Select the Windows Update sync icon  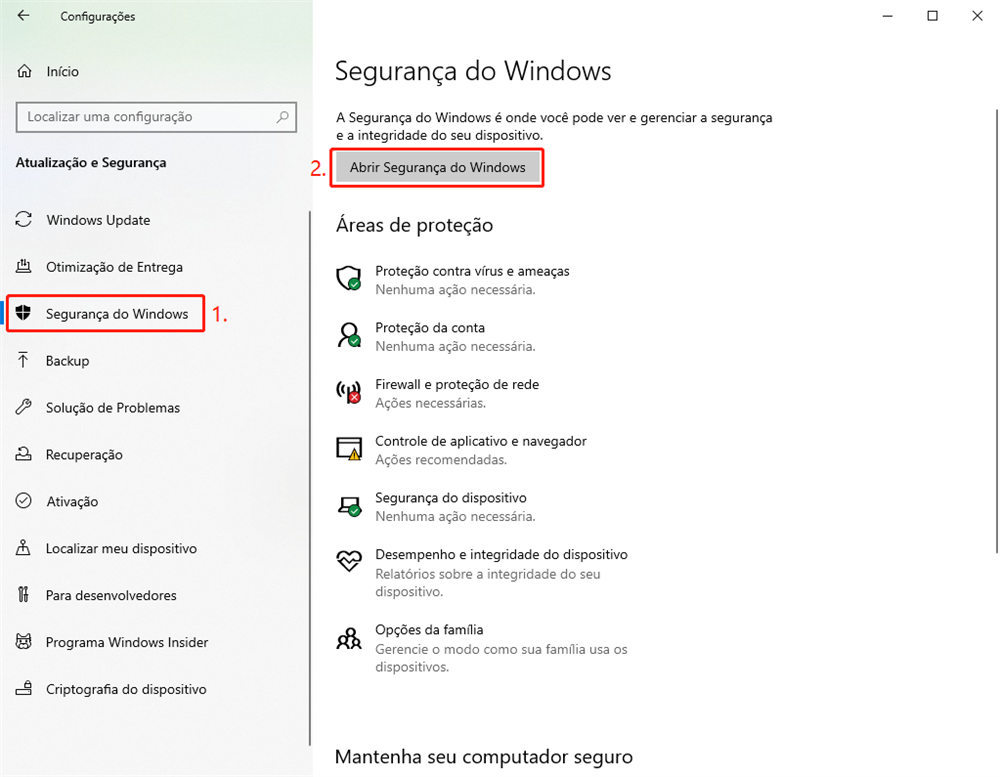(23, 220)
